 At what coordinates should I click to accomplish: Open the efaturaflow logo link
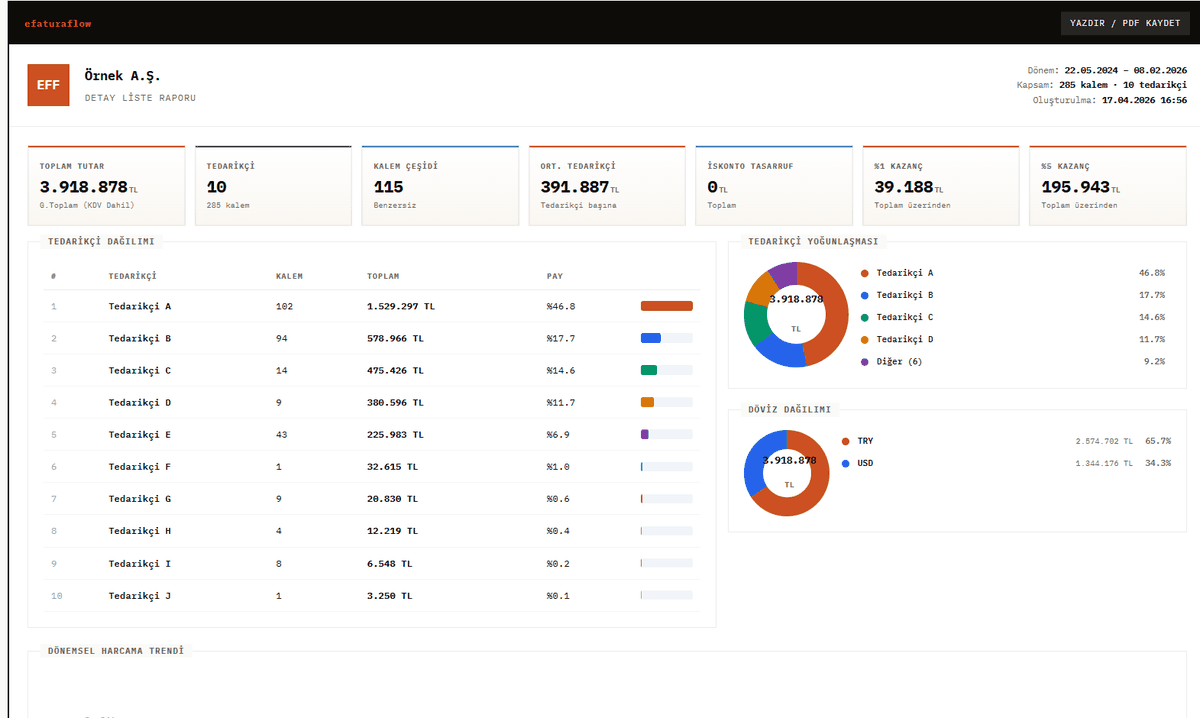pyautogui.click(x=58, y=23)
